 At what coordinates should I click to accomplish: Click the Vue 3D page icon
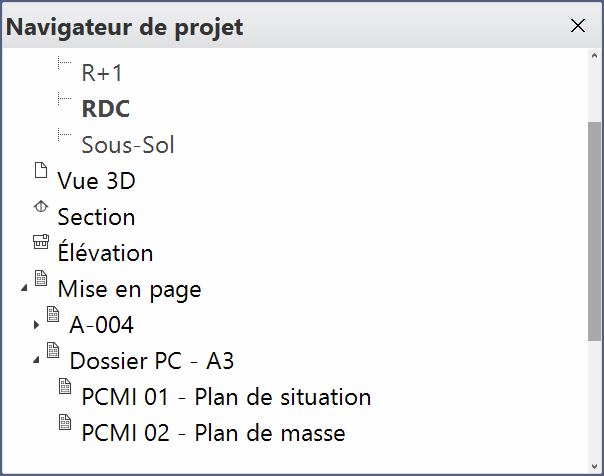[x=41, y=172]
